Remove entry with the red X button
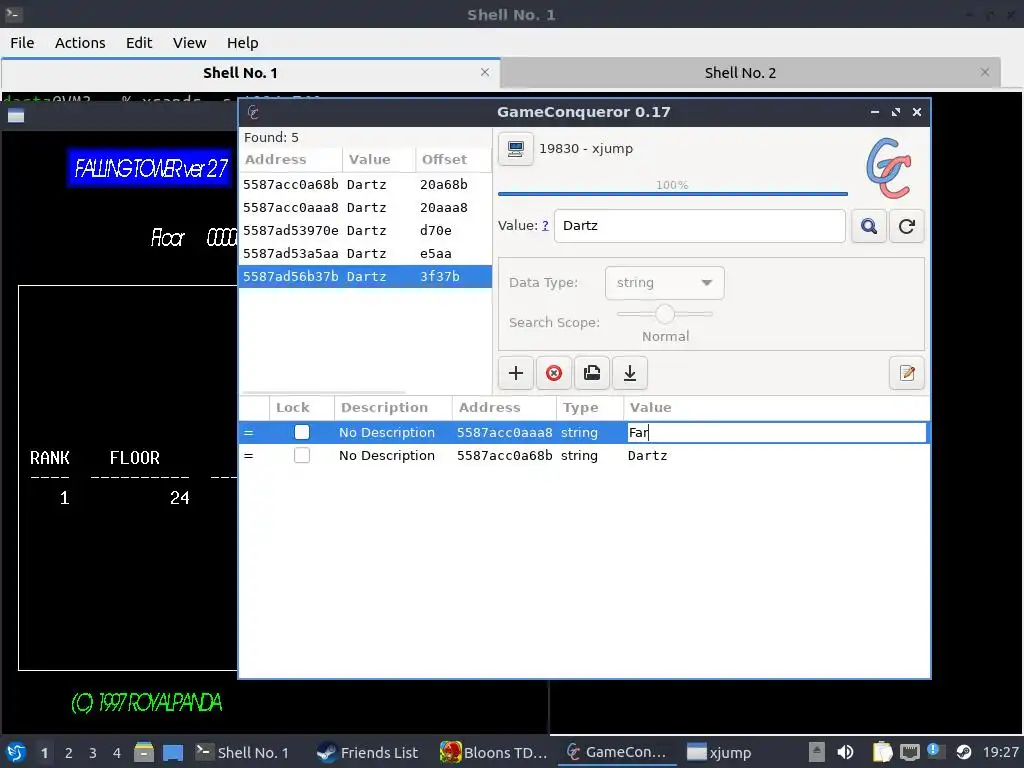This screenshot has width=1024, height=768. pyautogui.click(x=554, y=373)
